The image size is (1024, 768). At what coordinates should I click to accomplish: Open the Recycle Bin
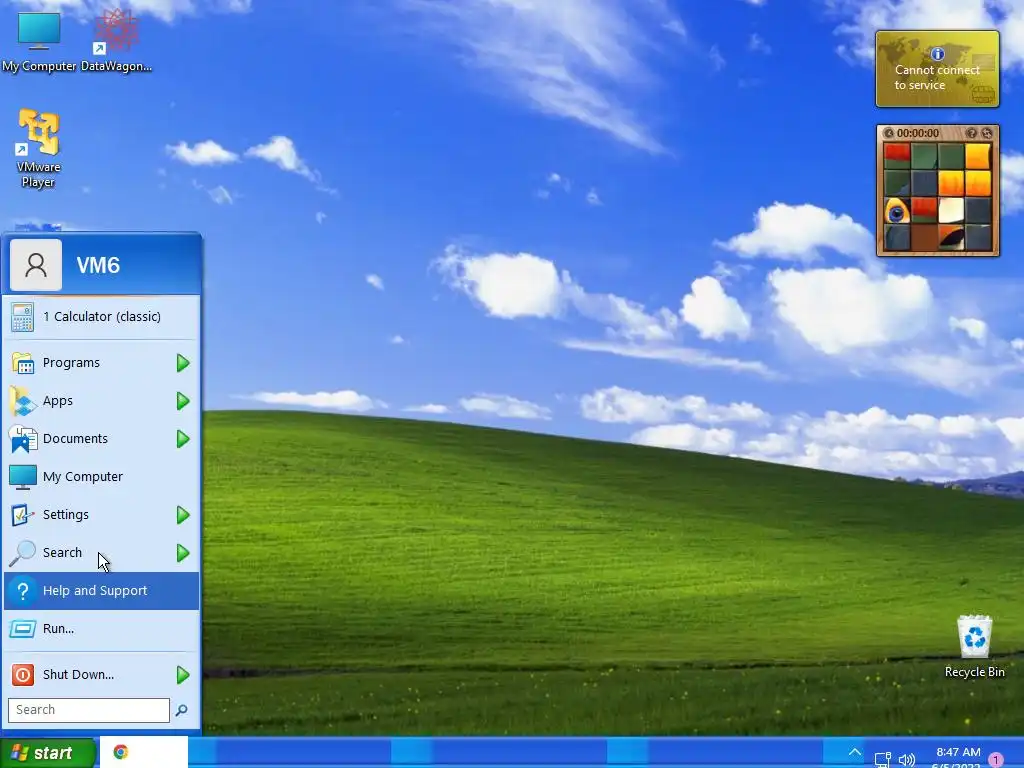[974, 647]
